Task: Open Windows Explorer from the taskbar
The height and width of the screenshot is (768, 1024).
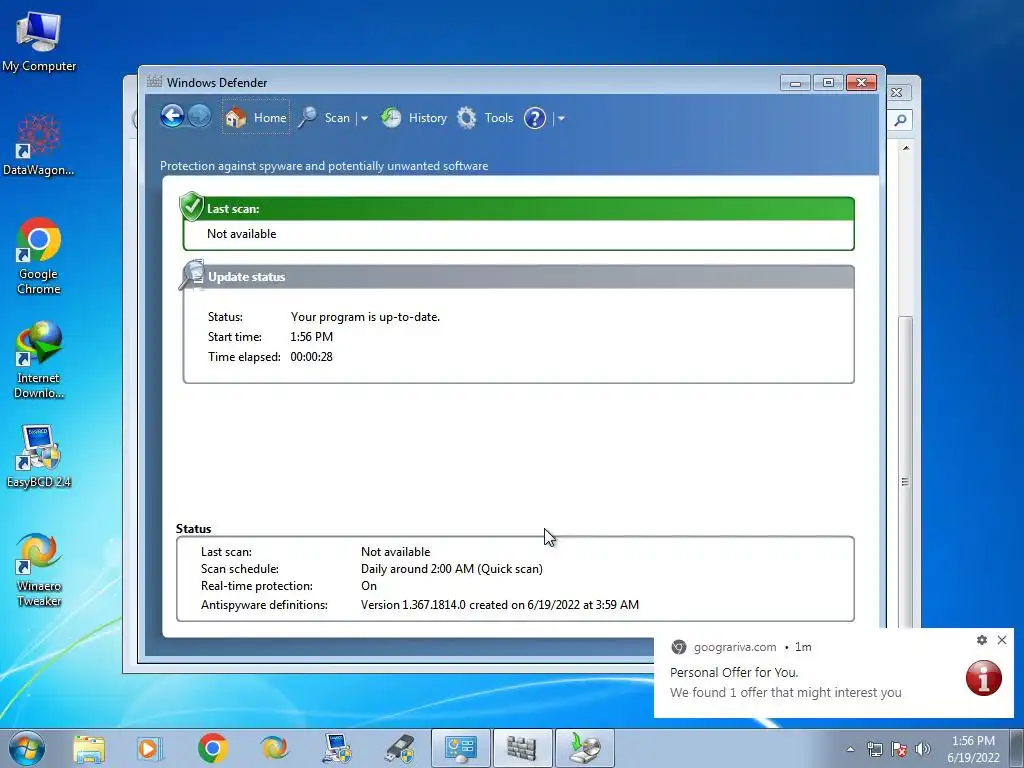Action: coord(89,748)
